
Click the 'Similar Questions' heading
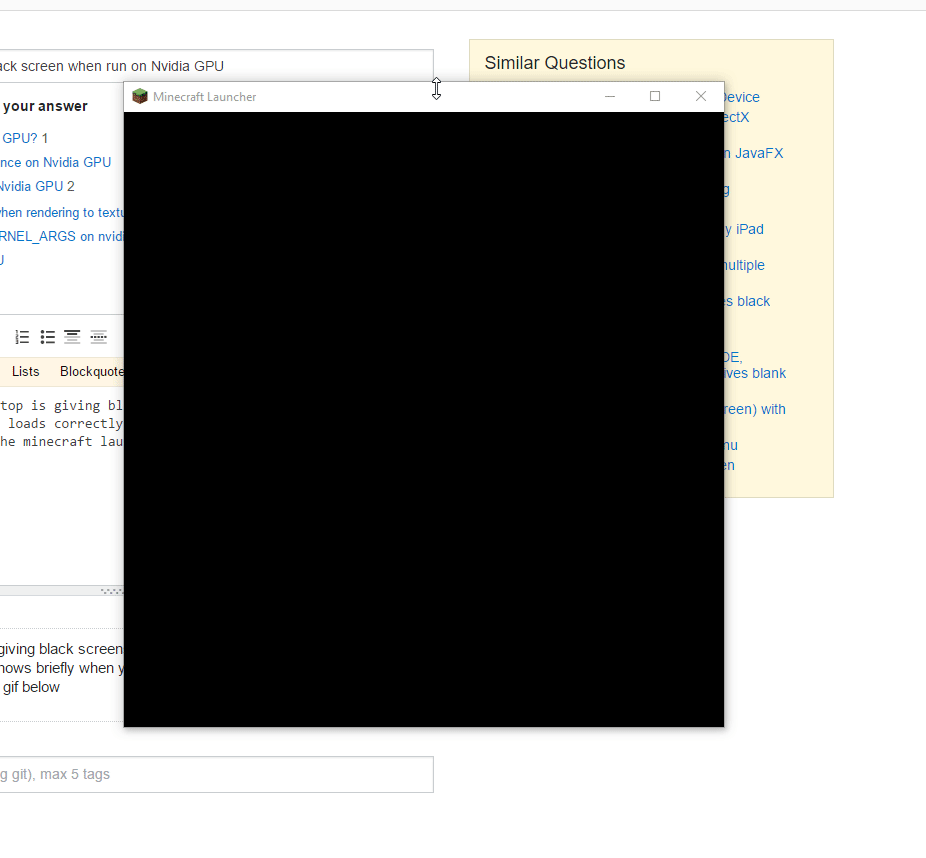click(555, 63)
